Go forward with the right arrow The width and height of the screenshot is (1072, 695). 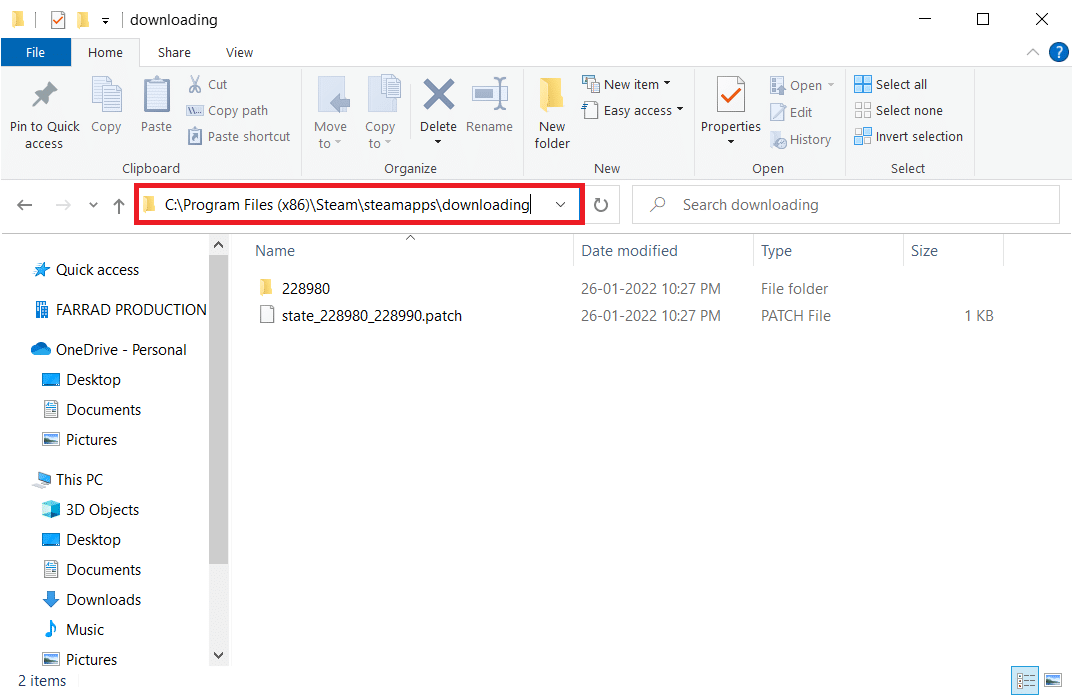click(x=63, y=205)
